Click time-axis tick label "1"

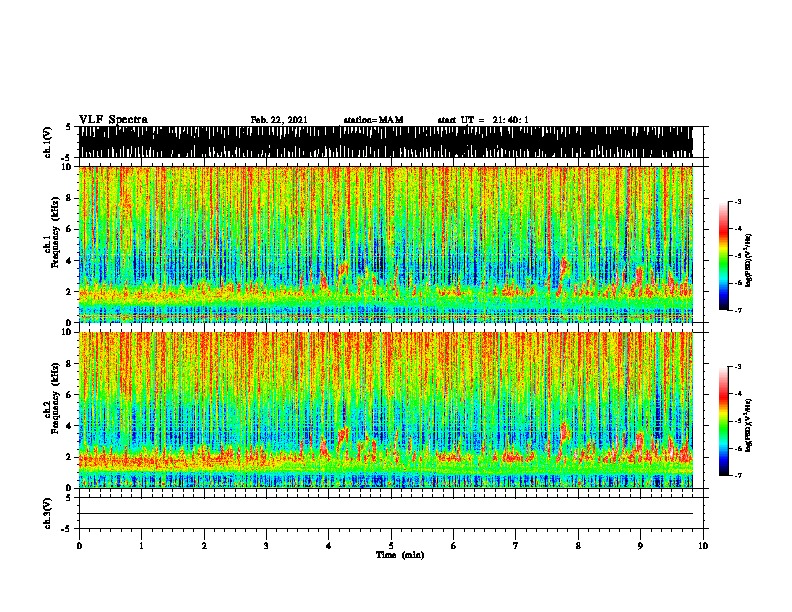(x=141, y=546)
